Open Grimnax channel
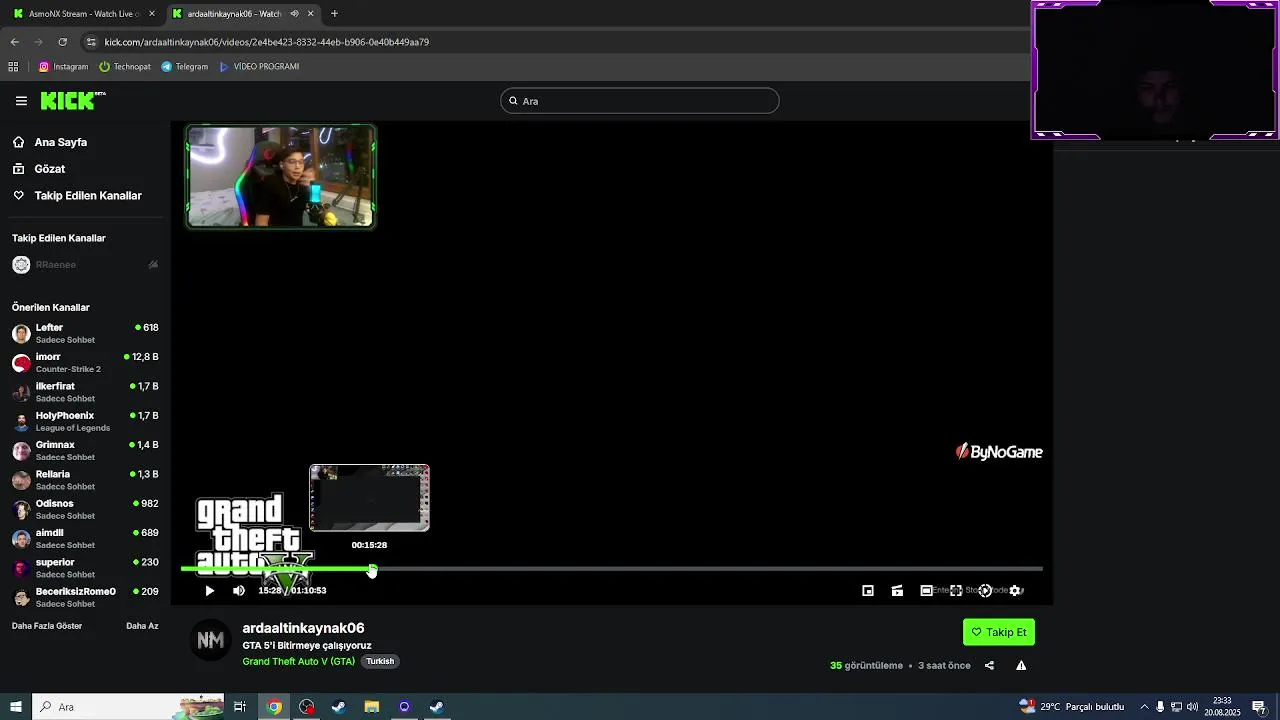 point(85,450)
